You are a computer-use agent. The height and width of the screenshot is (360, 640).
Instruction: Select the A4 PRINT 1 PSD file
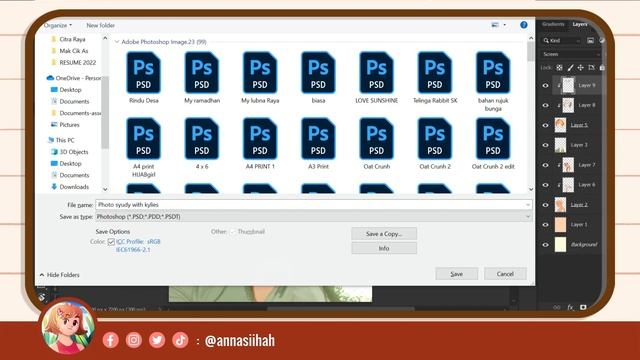coord(260,144)
